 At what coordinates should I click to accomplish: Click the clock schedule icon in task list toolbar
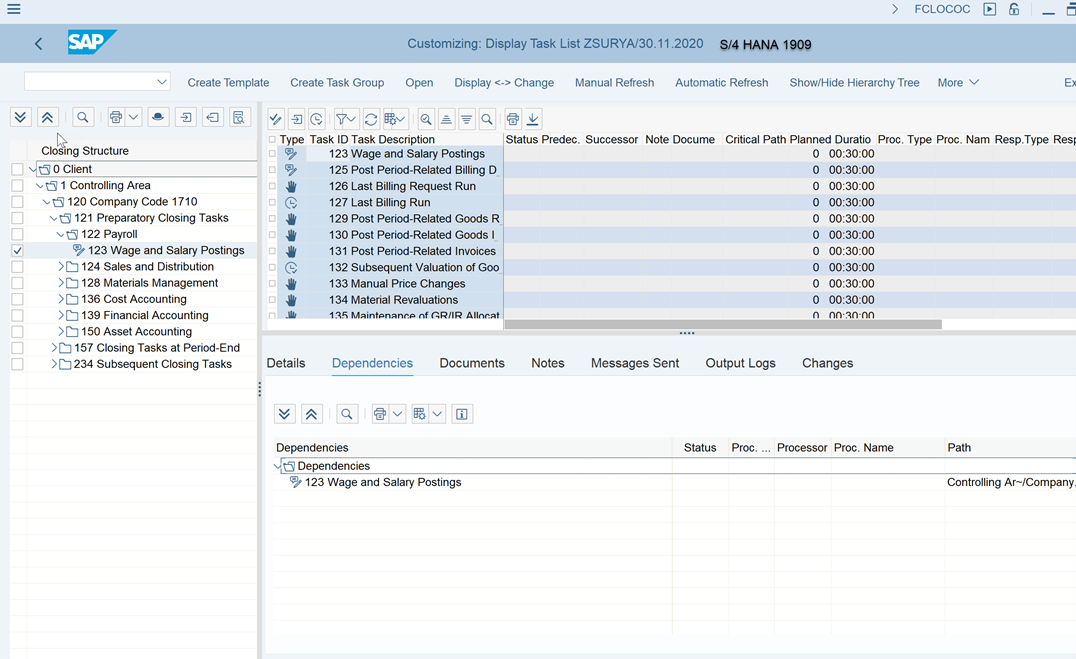pyautogui.click(x=316, y=119)
